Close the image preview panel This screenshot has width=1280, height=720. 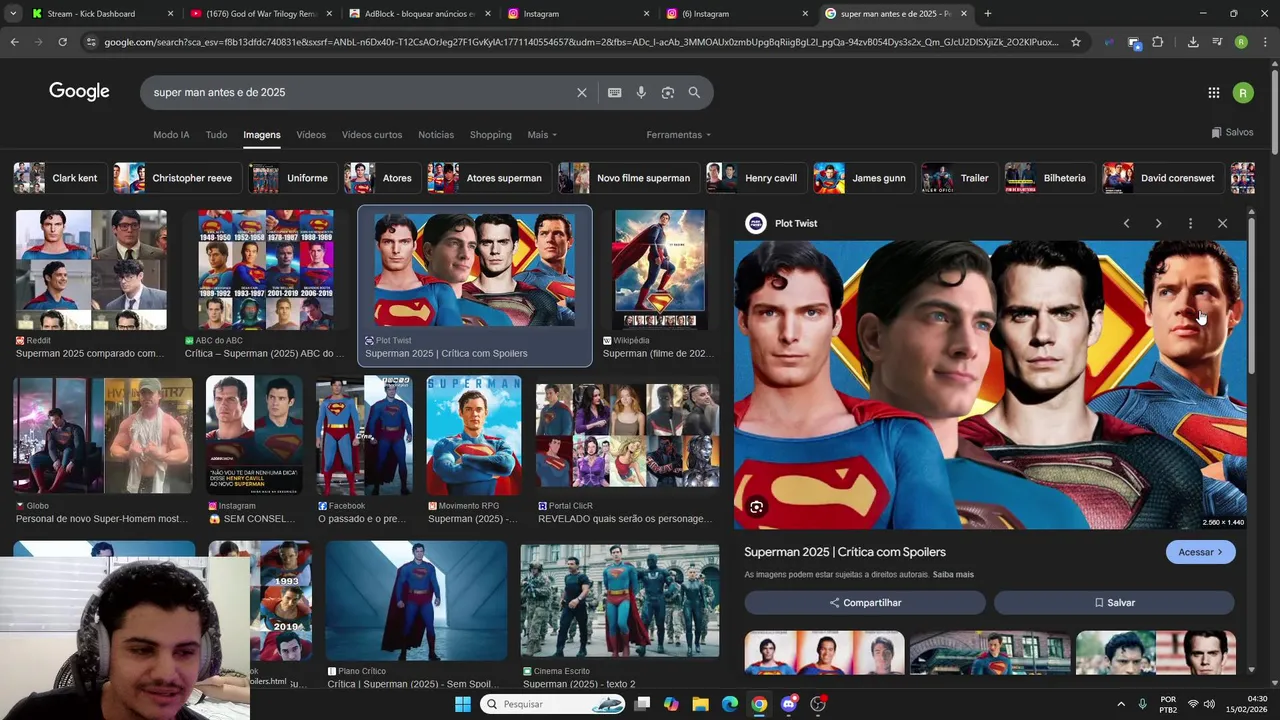pyautogui.click(x=1222, y=223)
